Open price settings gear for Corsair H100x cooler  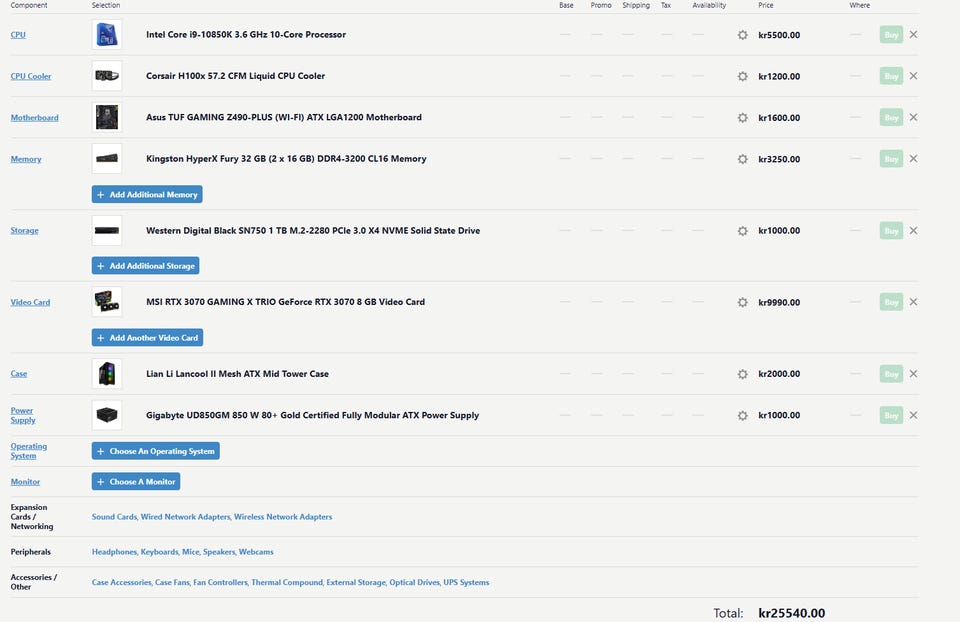[743, 77]
